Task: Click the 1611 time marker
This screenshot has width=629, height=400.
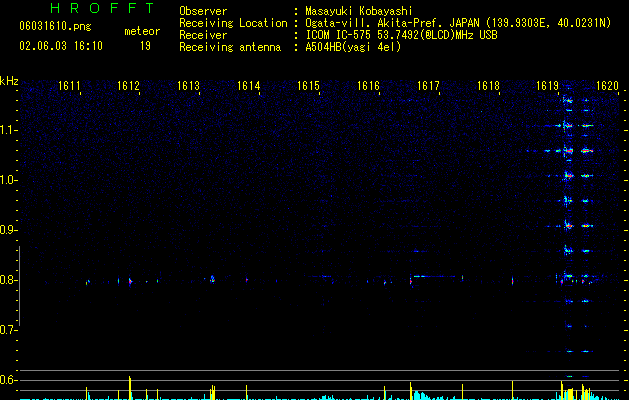Action: [69, 86]
